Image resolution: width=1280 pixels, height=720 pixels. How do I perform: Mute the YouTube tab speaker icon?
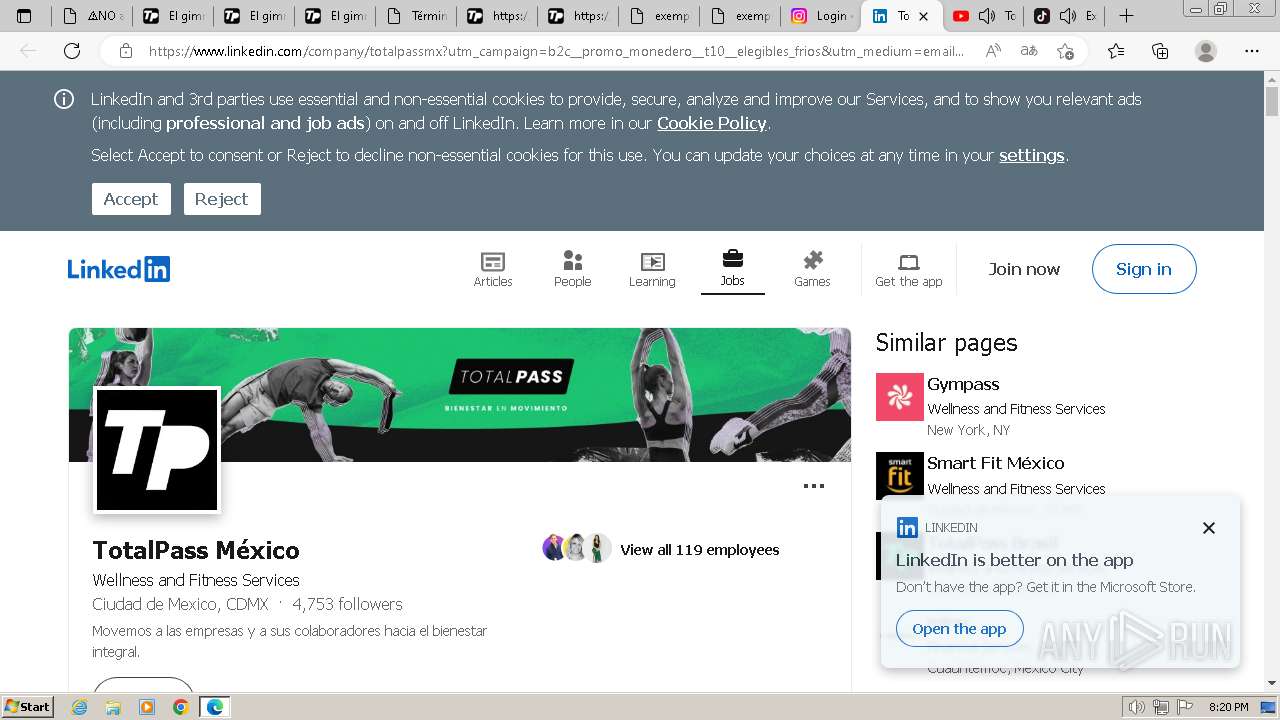point(987,16)
